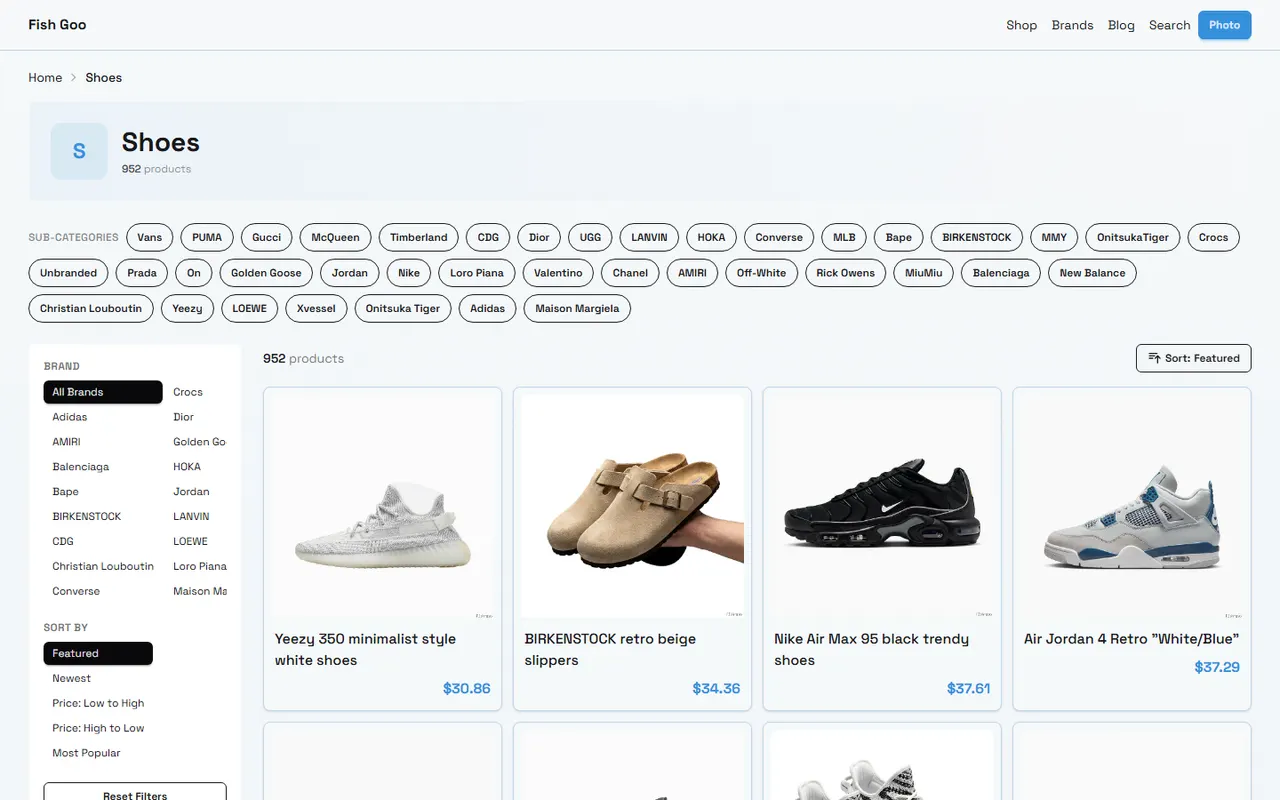Viewport: 1280px width, 800px height.
Task: Click the Reset Filters button
Action: pyautogui.click(x=135, y=795)
